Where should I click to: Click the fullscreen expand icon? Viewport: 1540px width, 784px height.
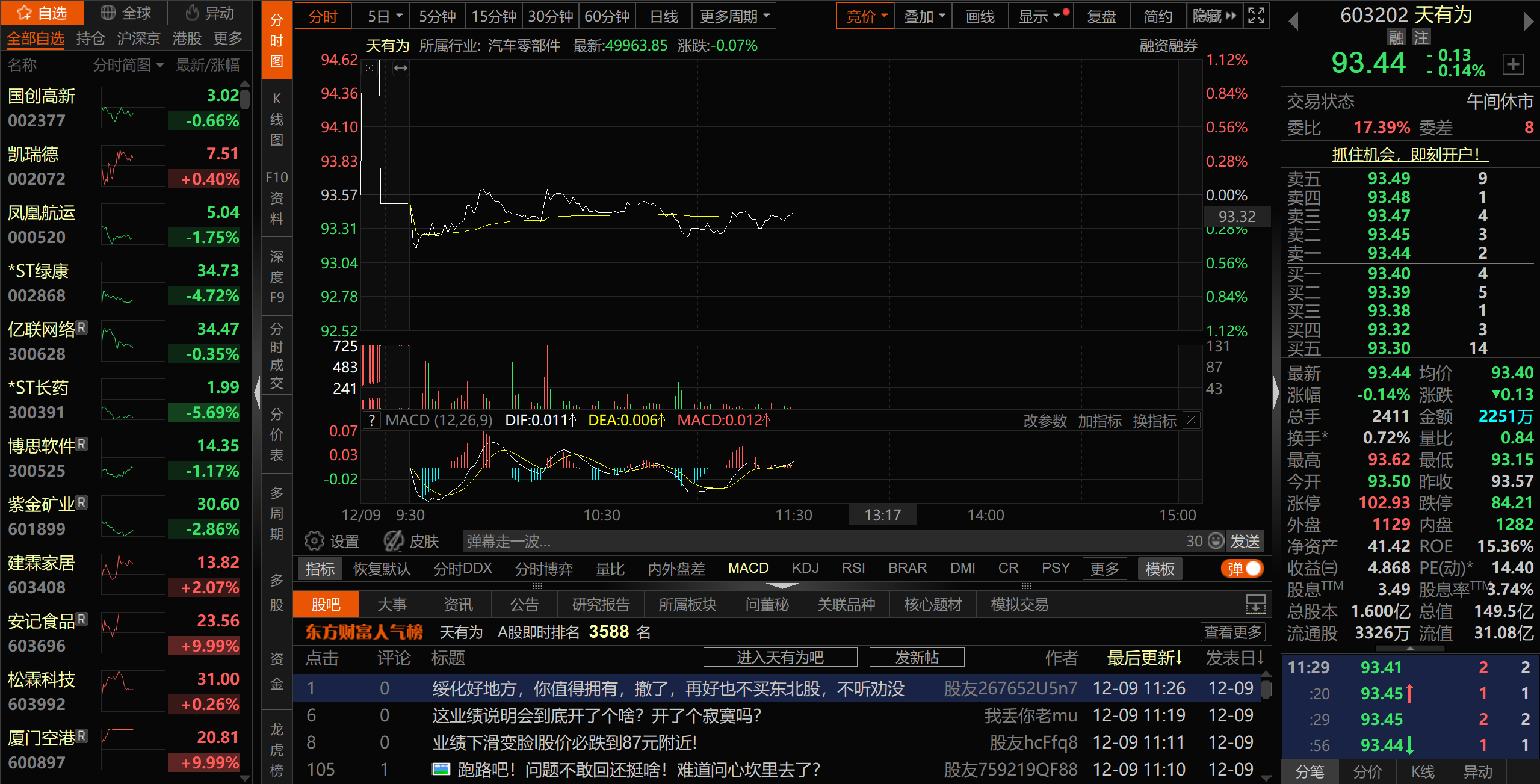(1256, 16)
